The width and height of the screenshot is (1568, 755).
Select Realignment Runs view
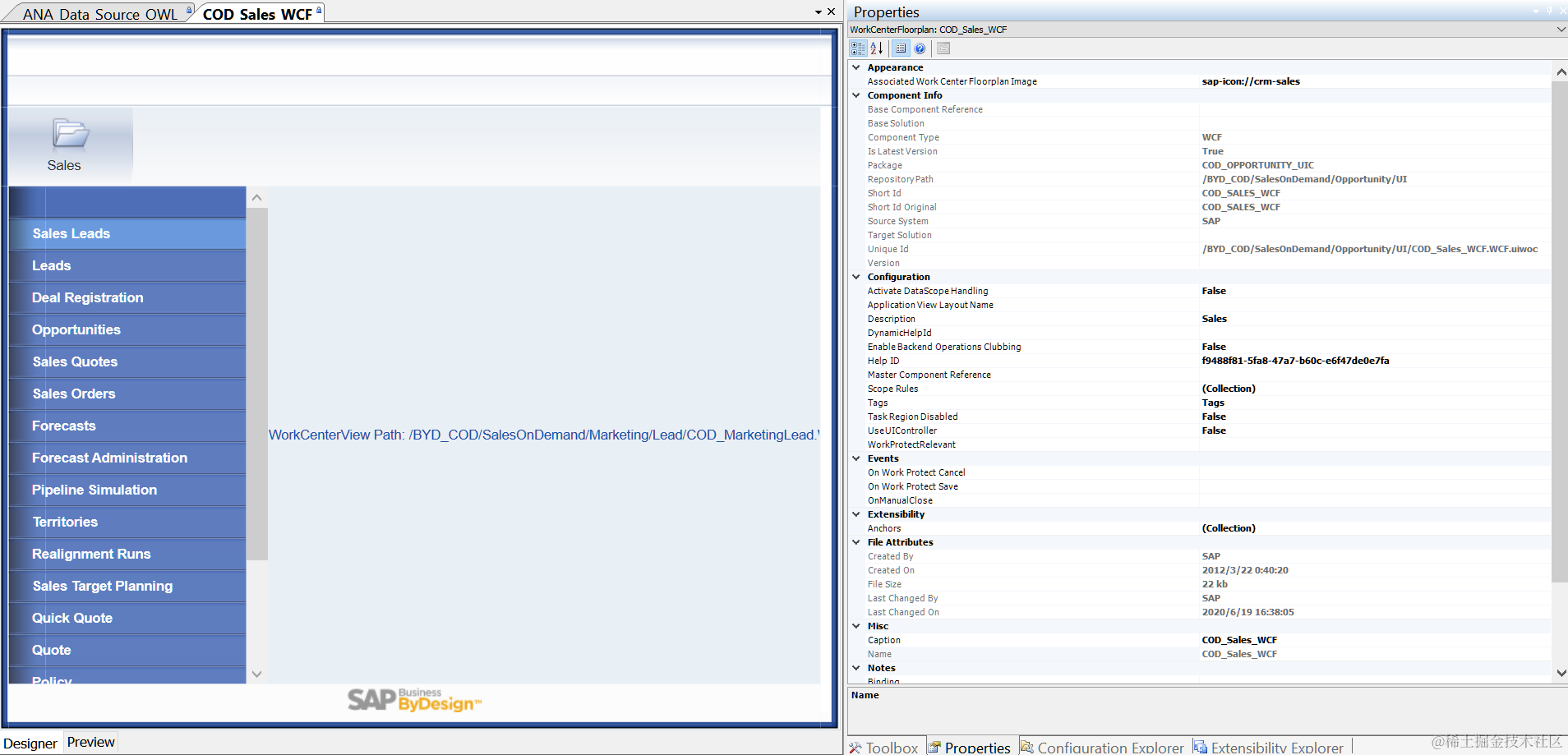(x=127, y=555)
